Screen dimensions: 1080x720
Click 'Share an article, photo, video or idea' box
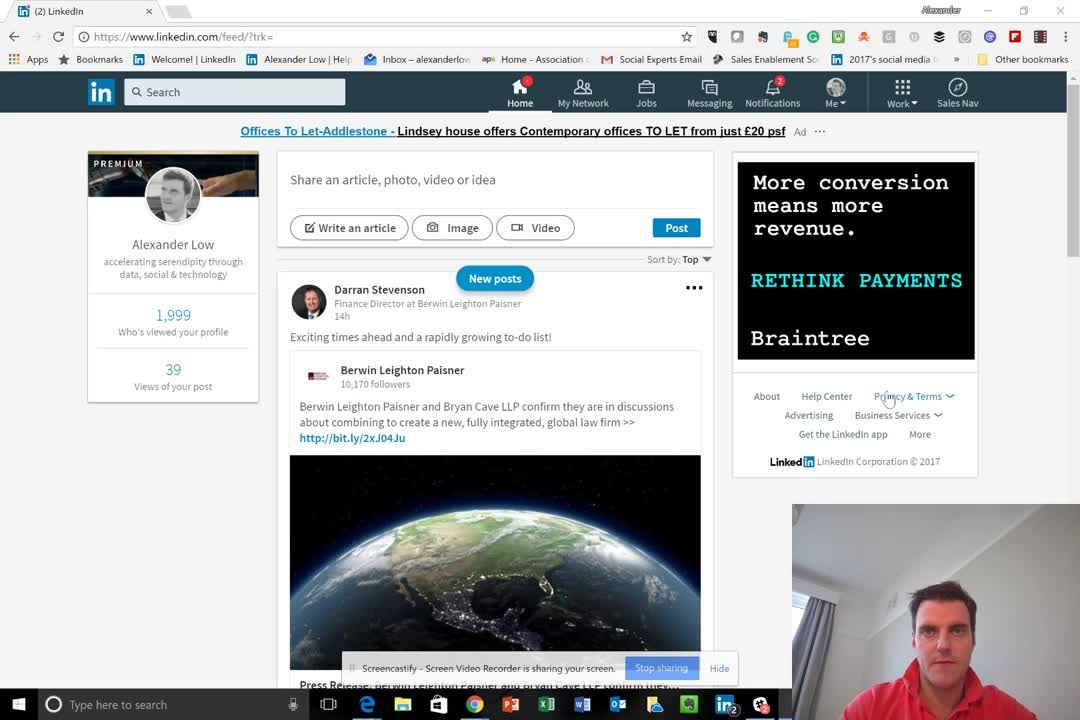click(495, 180)
